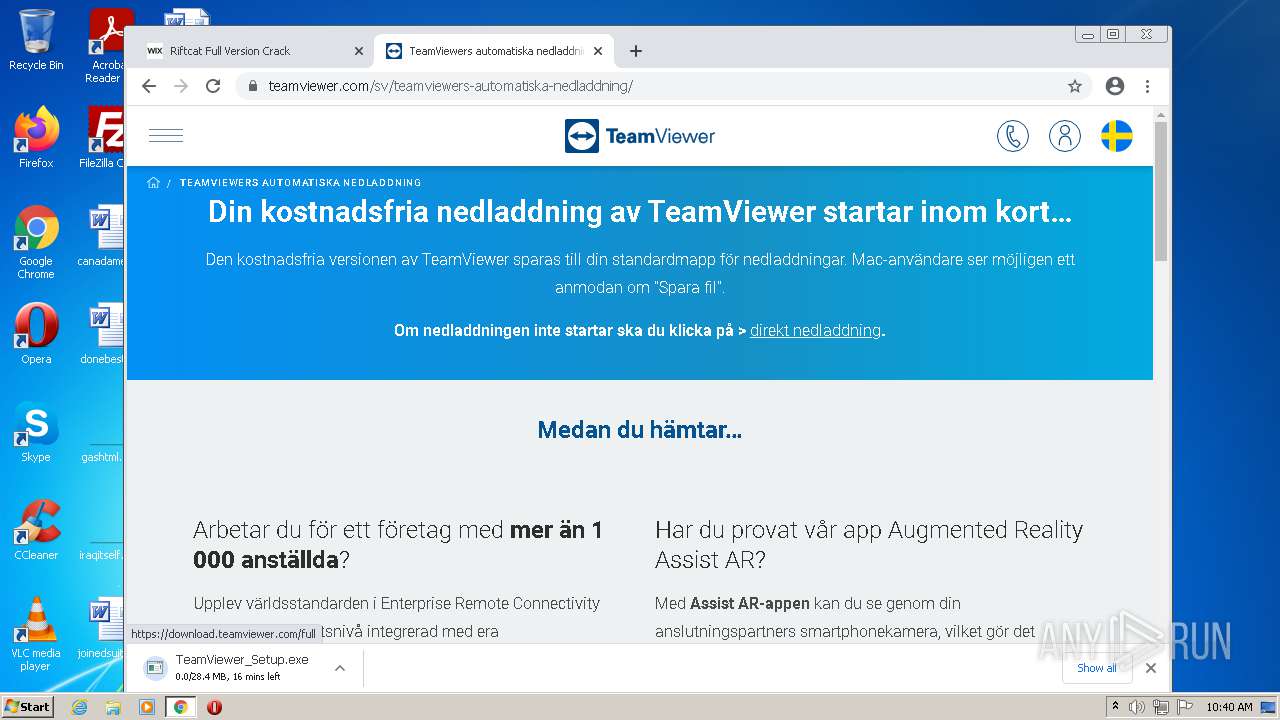View site info via padlock icon
Image resolution: width=1280 pixels, height=720 pixels.
point(253,86)
